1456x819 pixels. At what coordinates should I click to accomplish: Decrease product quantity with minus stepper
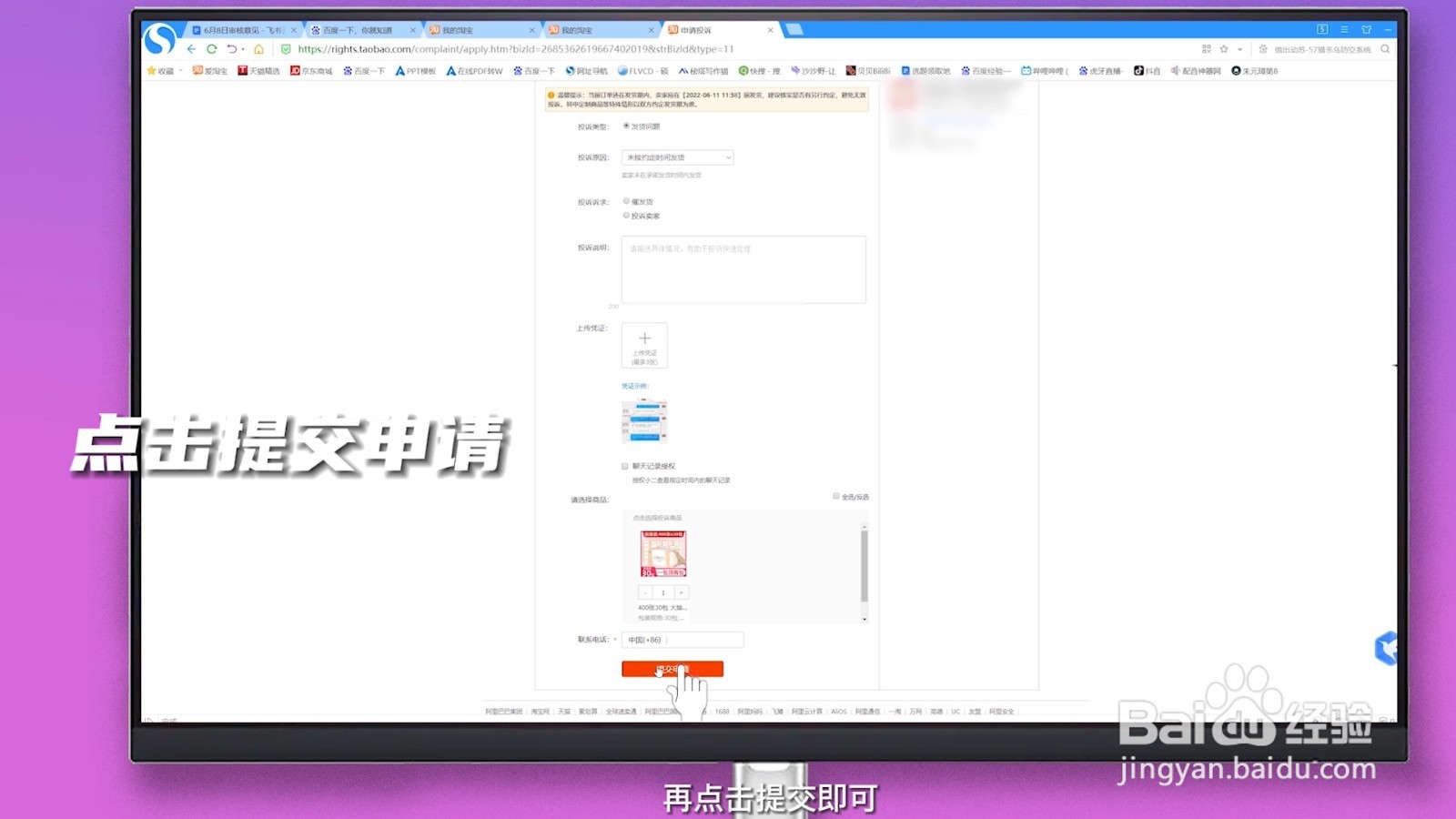pyautogui.click(x=645, y=592)
